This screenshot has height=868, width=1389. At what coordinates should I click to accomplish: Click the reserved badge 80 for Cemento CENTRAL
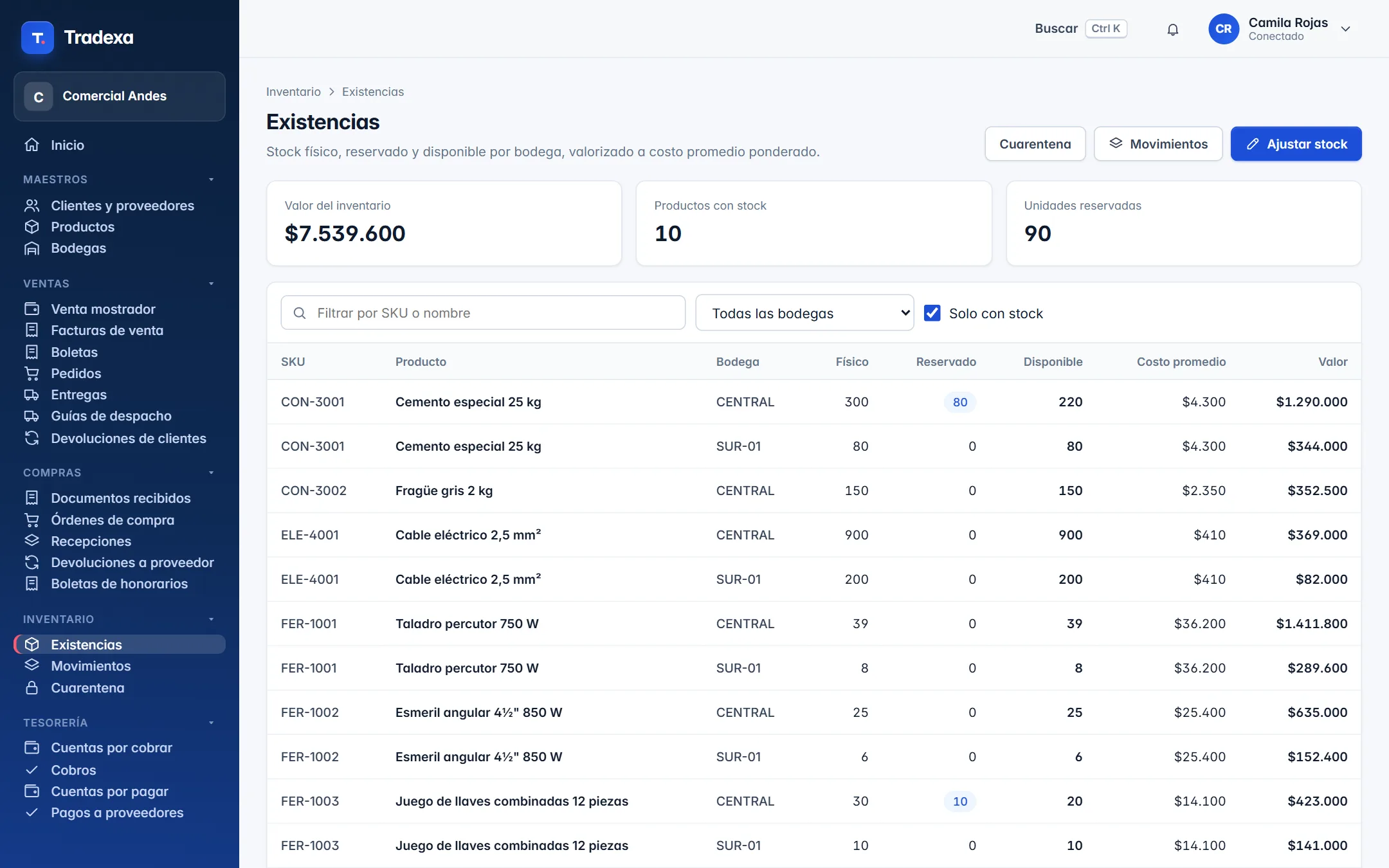[959, 402]
